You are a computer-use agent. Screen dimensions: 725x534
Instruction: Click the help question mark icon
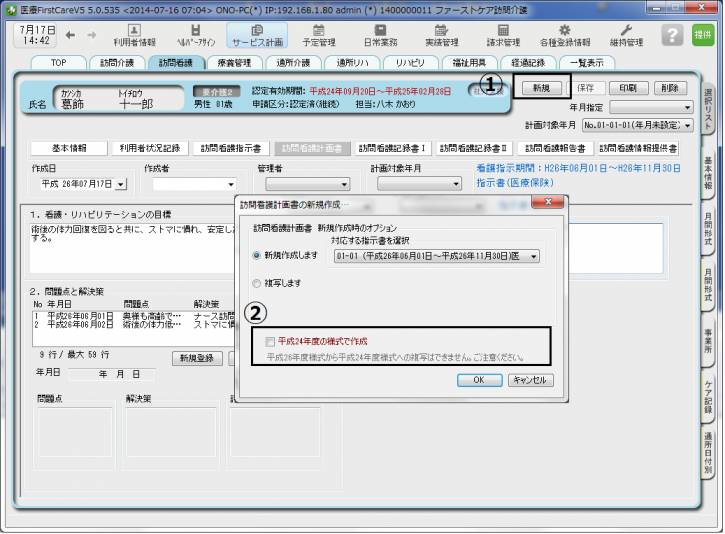674,35
